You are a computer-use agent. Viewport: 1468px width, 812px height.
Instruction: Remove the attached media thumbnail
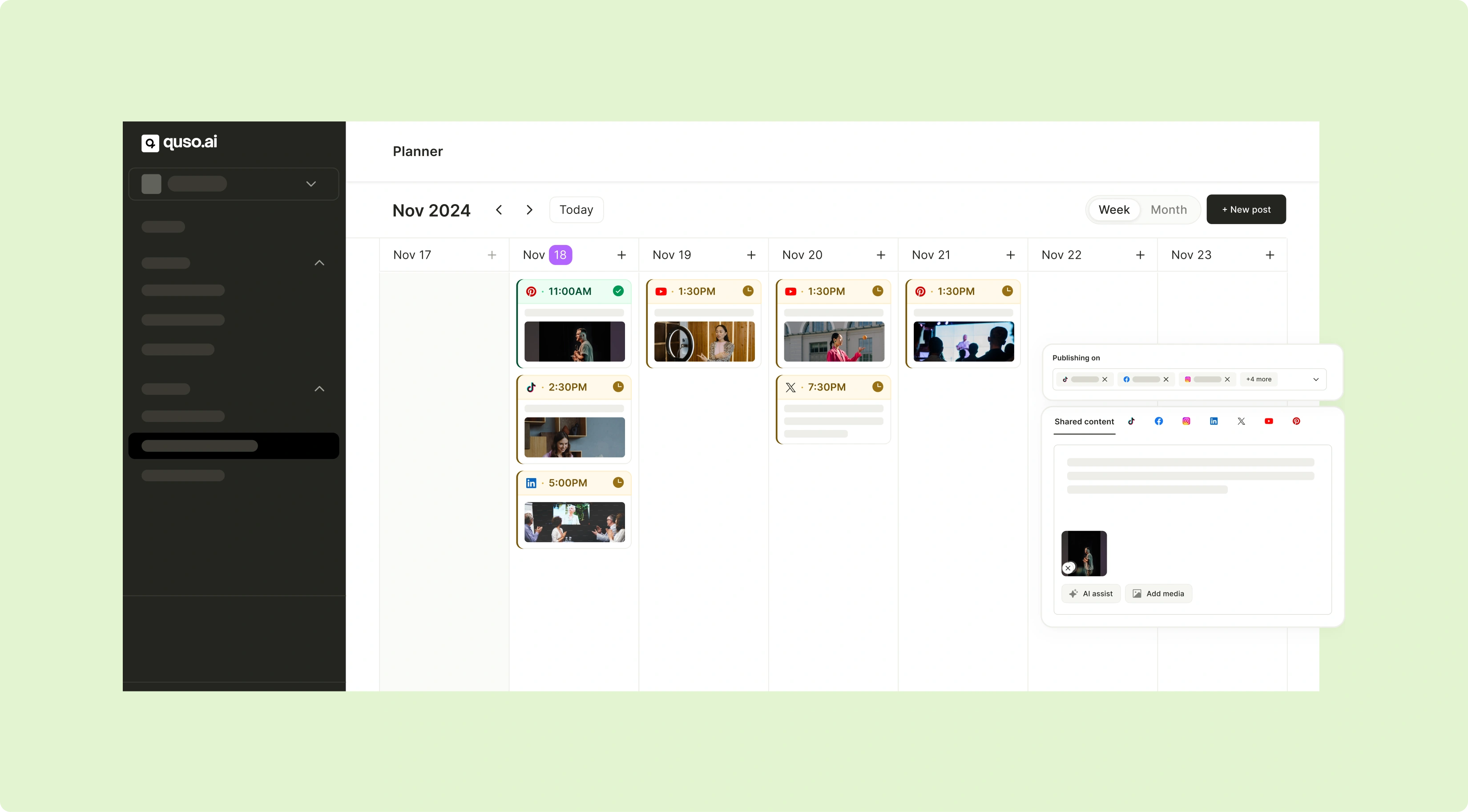click(x=1068, y=568)
